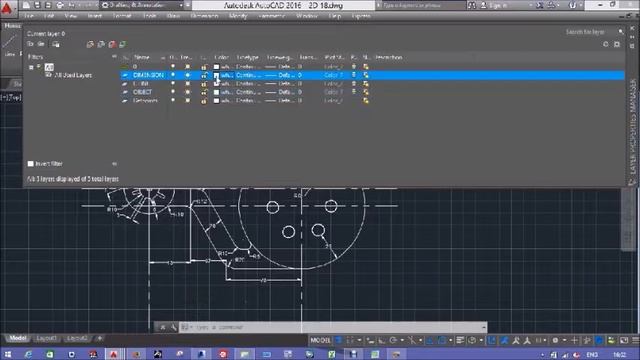Close the command line with X icon
Screen dimensions: 640x360
coord(162,327)
